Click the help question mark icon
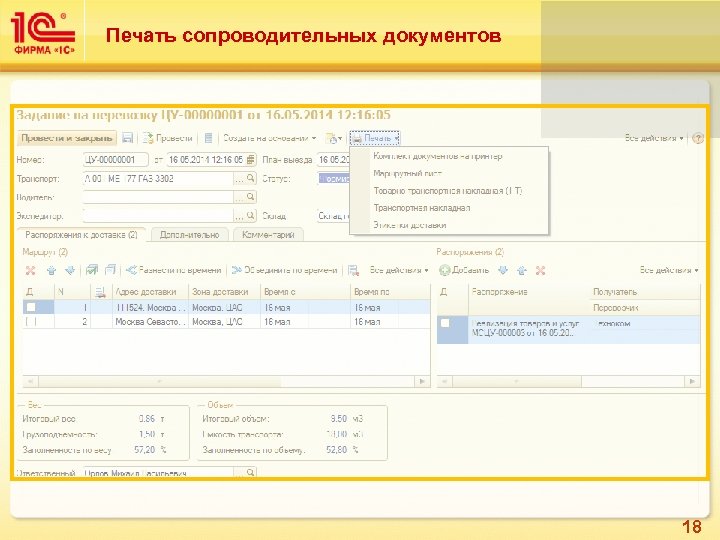 pyautogui.click(x=698, y=138)
